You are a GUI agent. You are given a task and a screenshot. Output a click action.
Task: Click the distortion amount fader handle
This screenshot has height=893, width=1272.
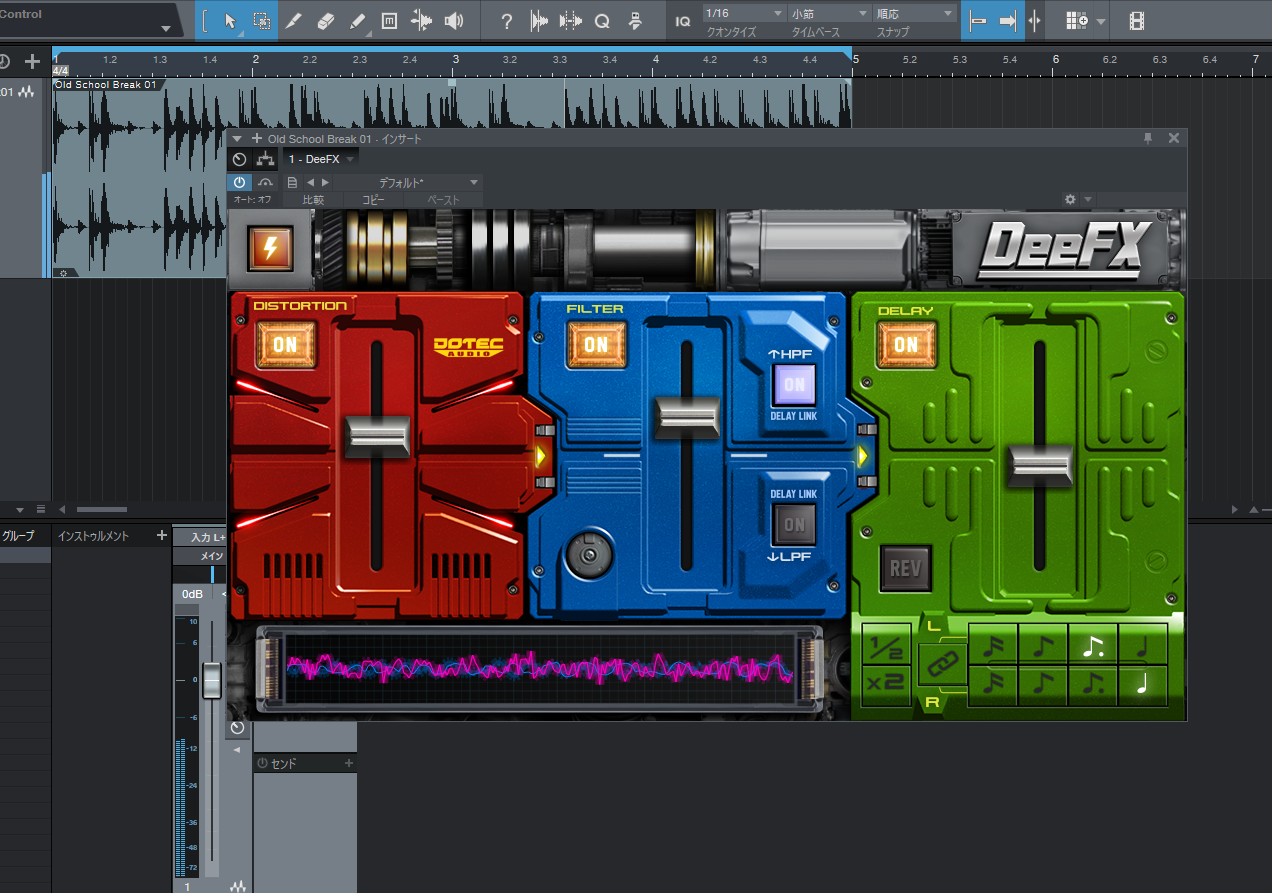coord(377,437)
